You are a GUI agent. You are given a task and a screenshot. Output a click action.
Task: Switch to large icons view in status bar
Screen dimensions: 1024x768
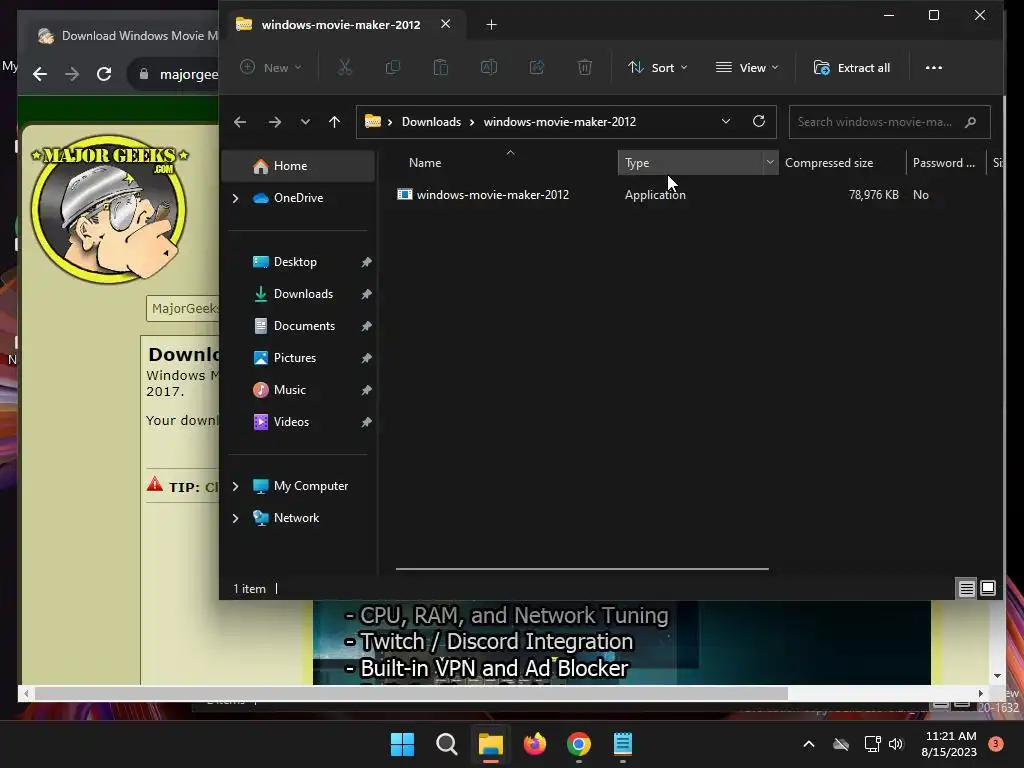(x=988, y=588)
